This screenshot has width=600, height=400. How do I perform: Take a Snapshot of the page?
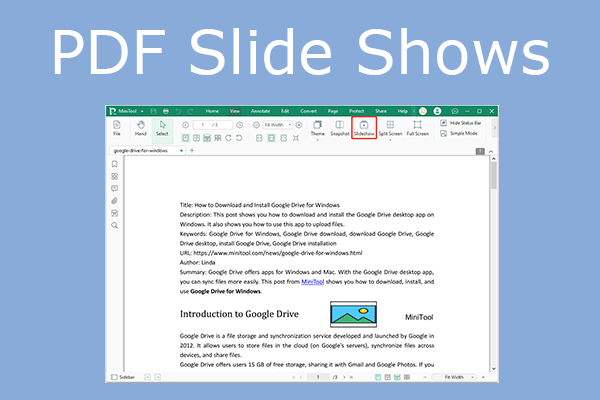340,128
